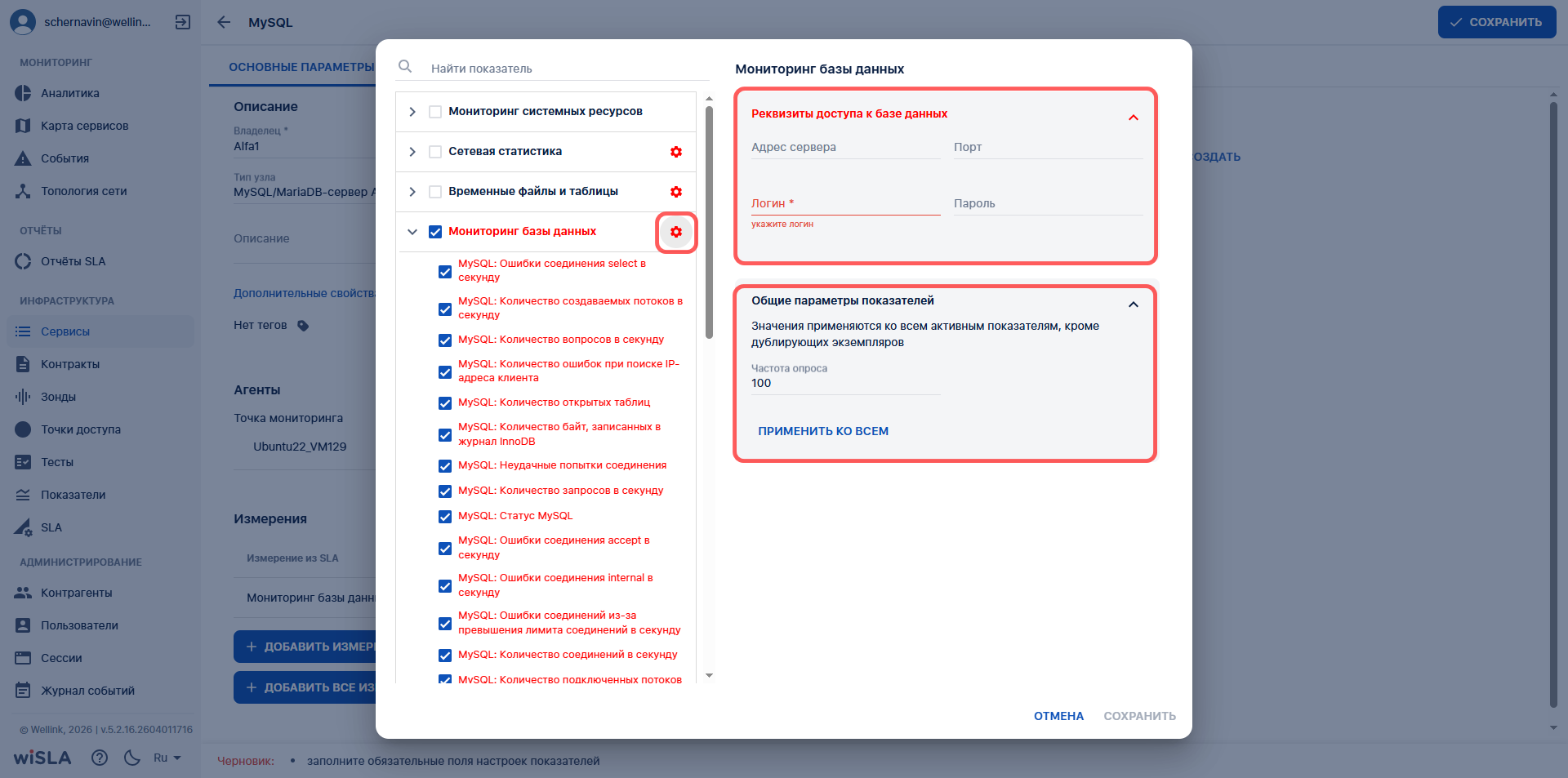Viewport: 1568px width, 778px height.
Task: Click the help question mark icon
Action: (100, 758)
